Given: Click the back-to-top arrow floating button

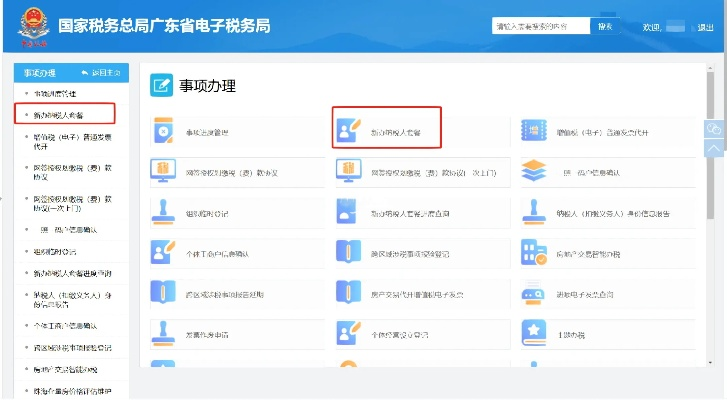Looking at the screenshot, I should 713,148.
